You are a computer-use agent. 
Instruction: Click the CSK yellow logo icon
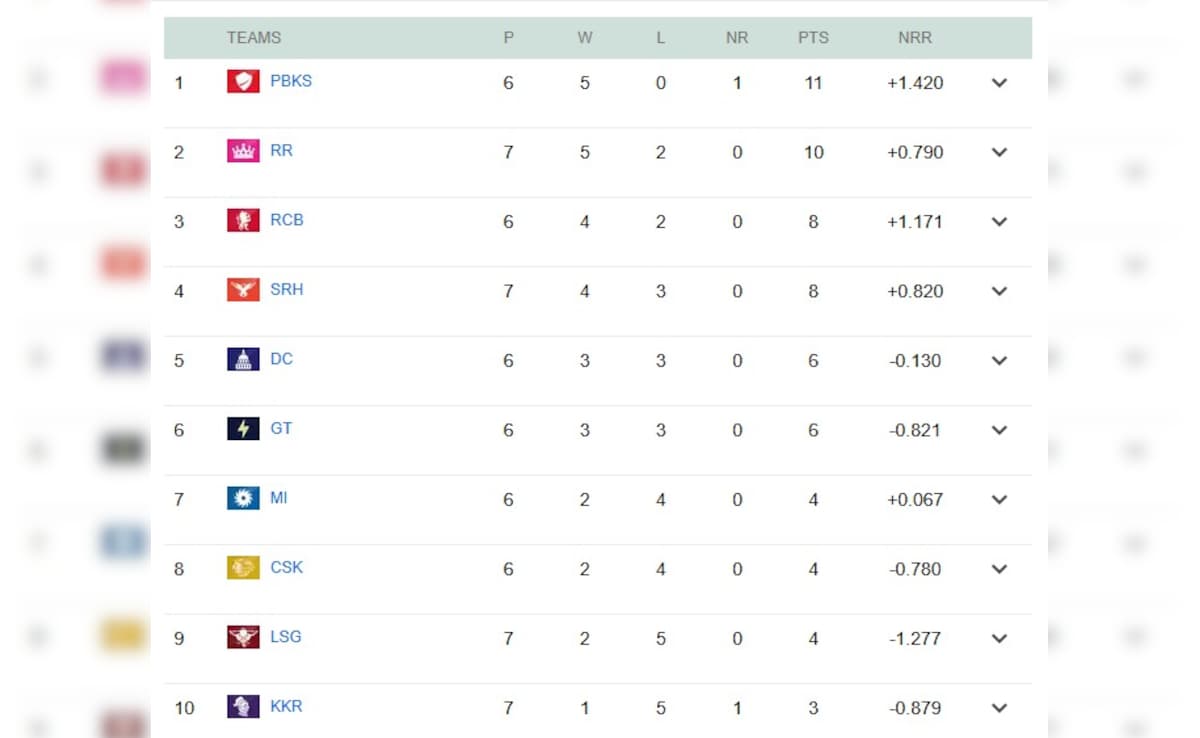243,568
